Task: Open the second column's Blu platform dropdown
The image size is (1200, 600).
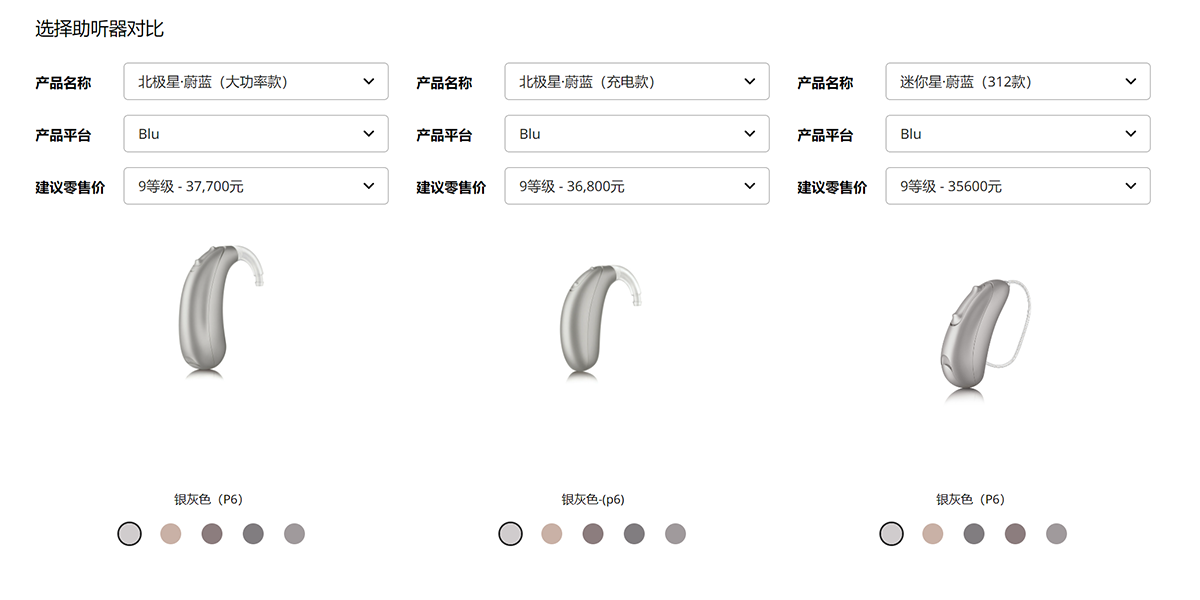Action: tap(637, 134)
